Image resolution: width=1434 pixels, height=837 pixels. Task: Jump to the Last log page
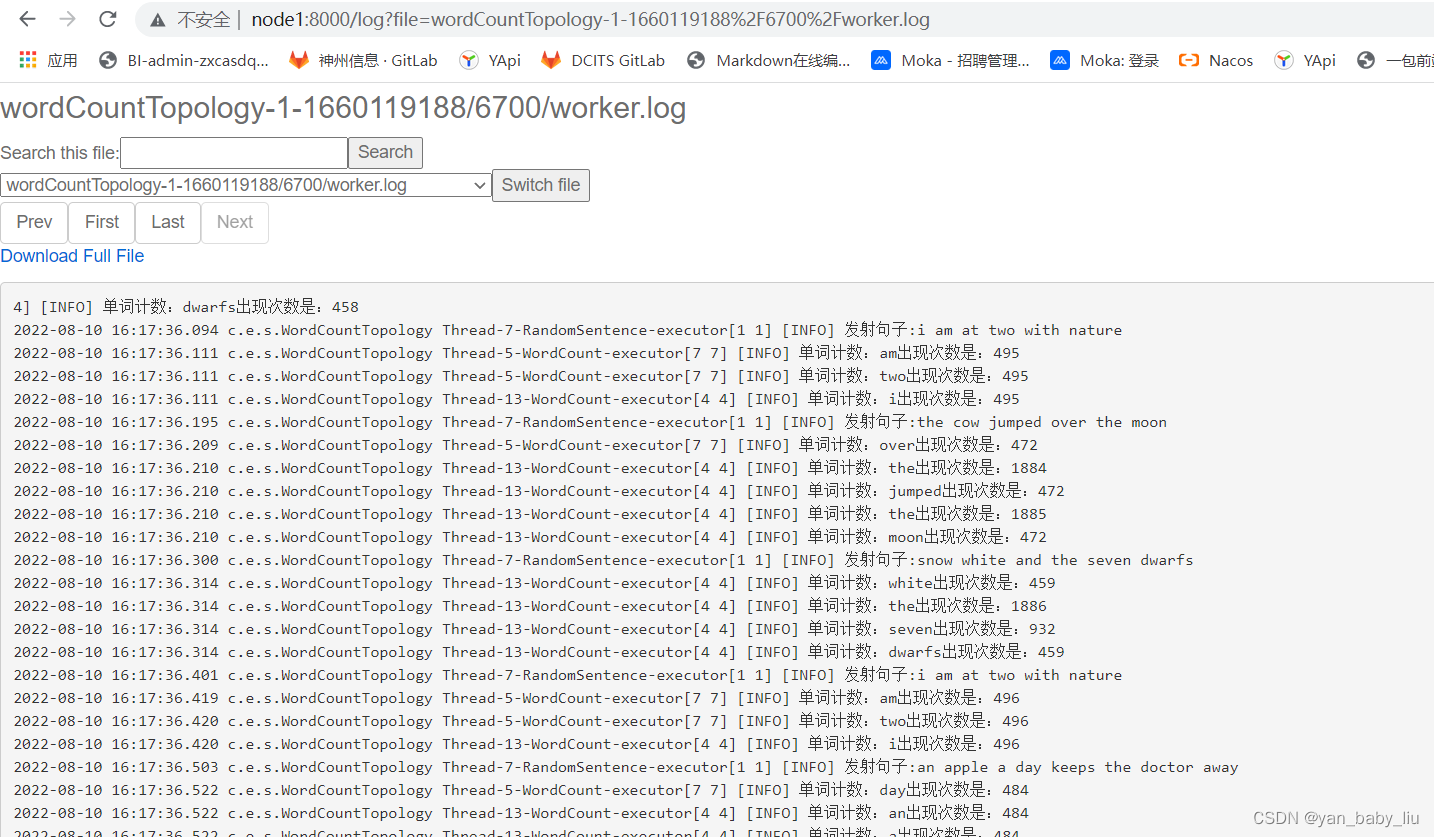[168, 223]
